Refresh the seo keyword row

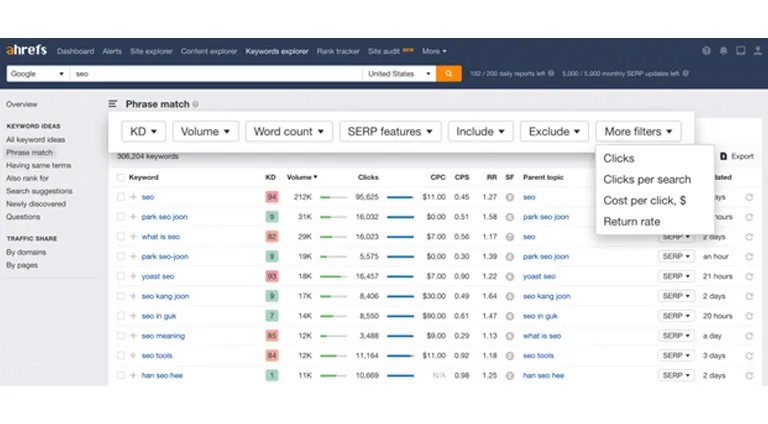click(x=749, y=197)
